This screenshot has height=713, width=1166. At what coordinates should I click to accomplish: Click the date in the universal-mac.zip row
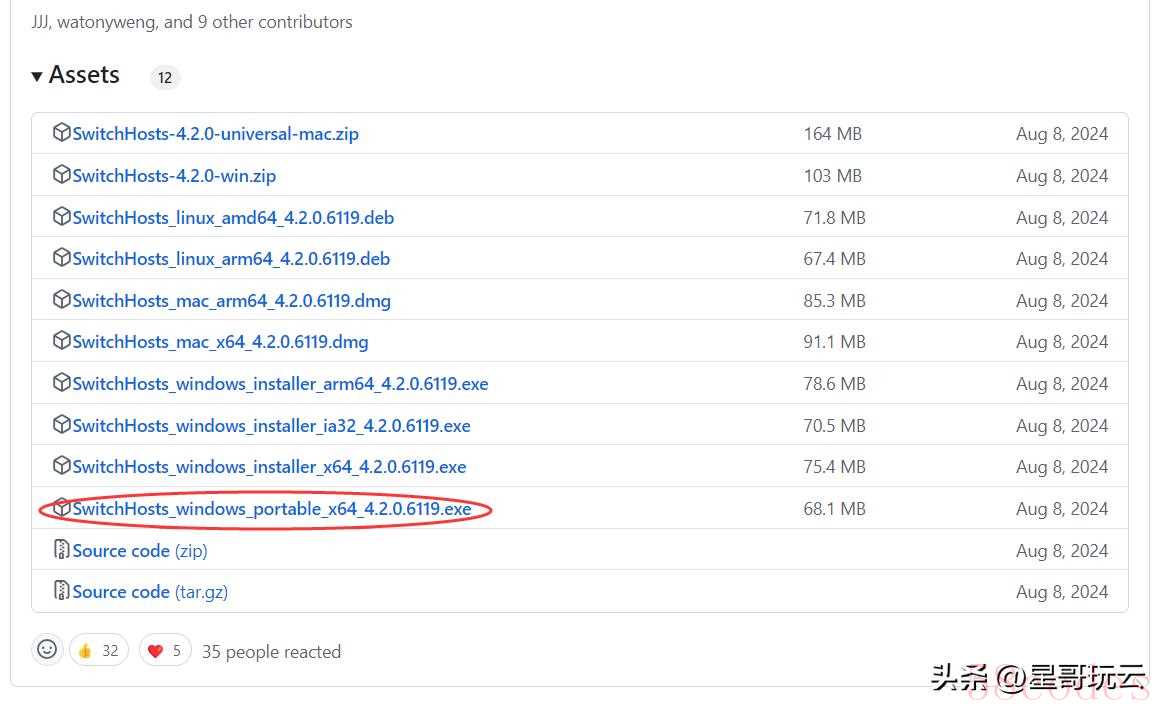(1062, 134)
